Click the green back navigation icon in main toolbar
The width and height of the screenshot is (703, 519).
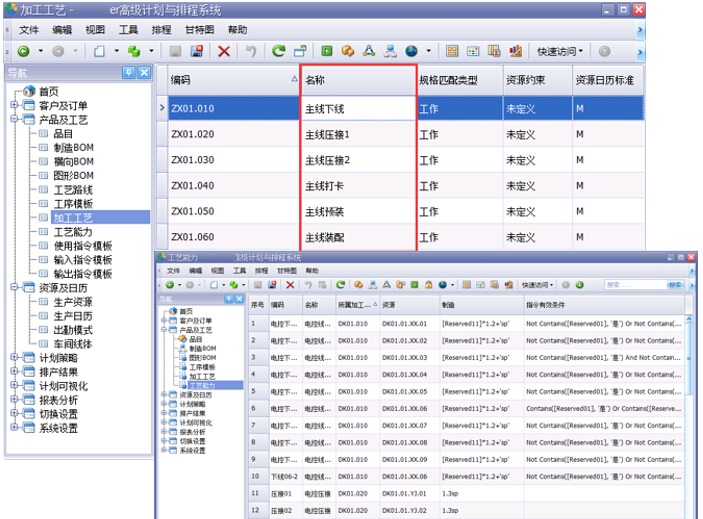tap(23, 52)
